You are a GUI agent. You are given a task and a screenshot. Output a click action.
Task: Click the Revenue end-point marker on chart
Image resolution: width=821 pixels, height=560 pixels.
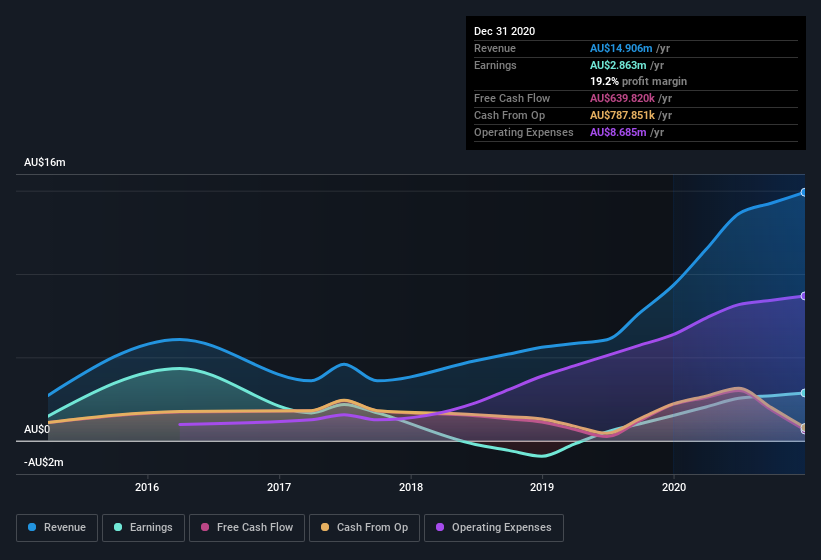click(x=804, y=193)
